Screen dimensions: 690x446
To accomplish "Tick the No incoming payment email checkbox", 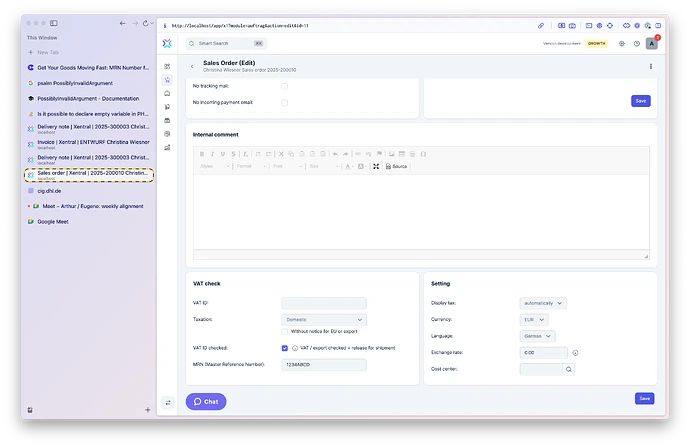I will [x=285, y=102].
